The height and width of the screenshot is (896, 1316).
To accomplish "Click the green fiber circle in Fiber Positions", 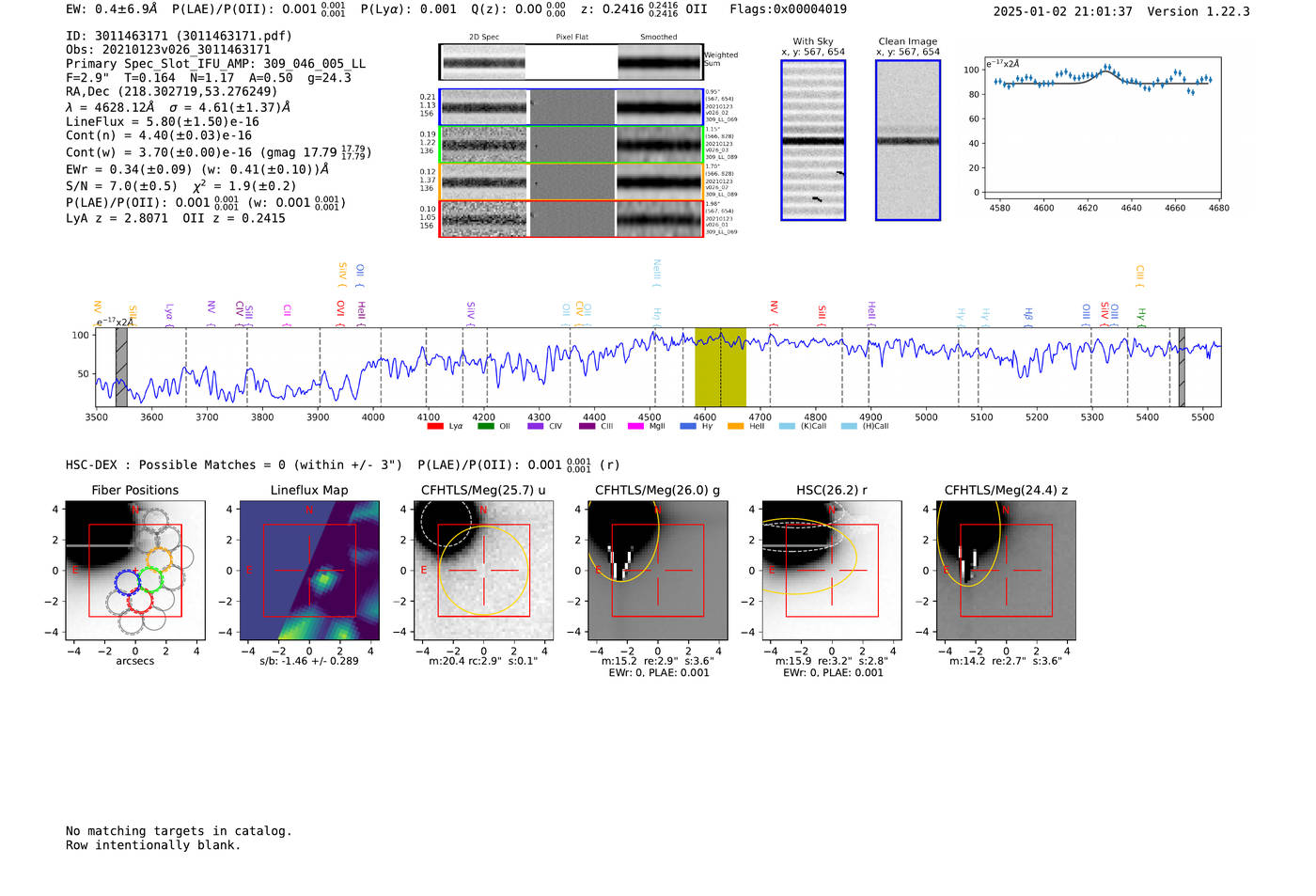I will click(151, 580).
